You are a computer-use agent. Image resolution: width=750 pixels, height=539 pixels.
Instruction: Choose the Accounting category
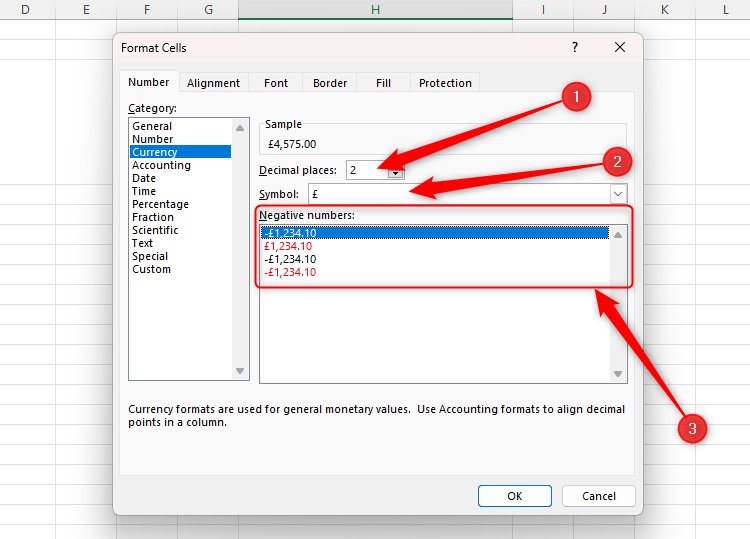tap(181, 165)
